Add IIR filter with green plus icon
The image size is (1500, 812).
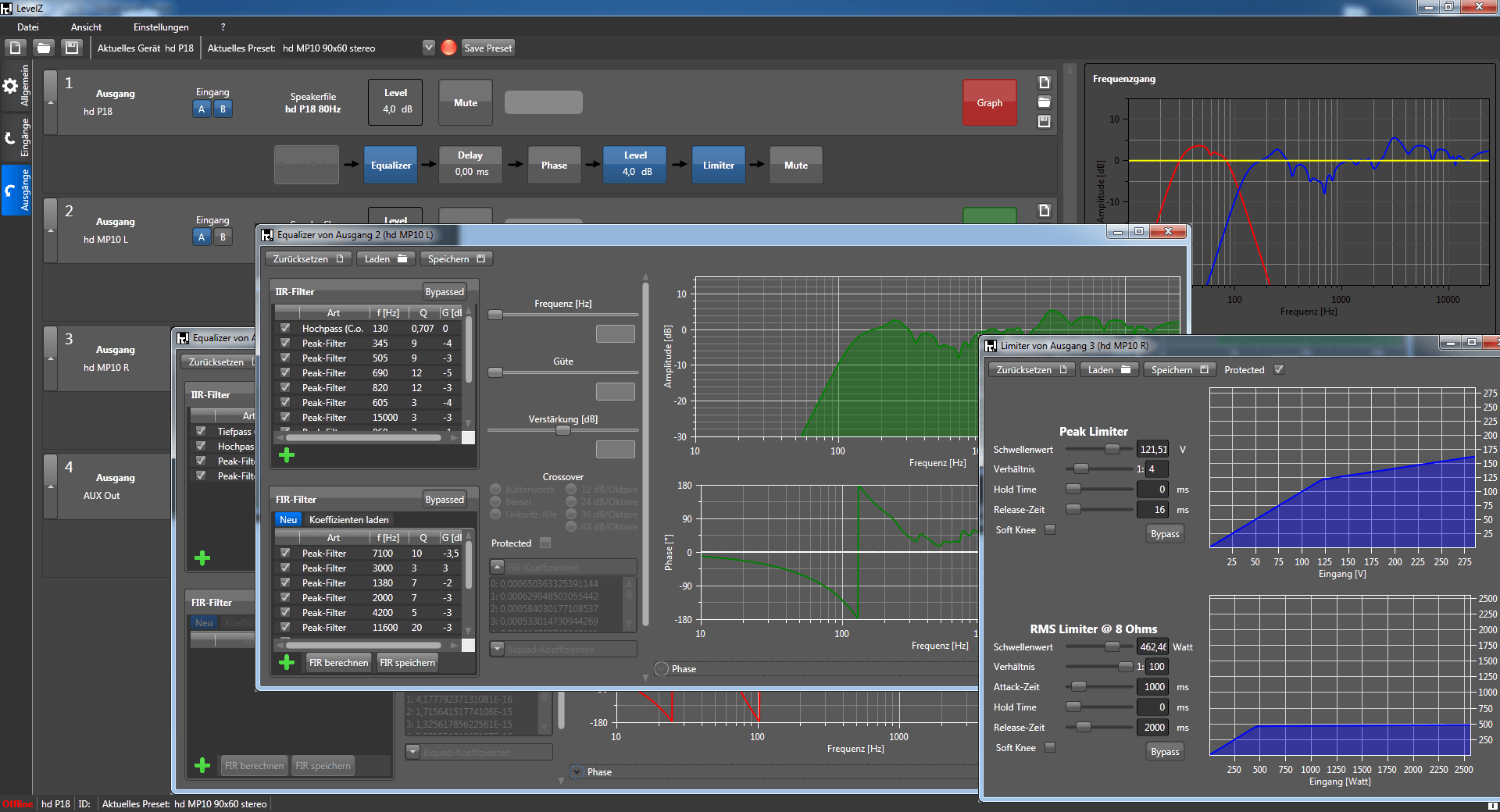pyautogui.click(x=287, y=455)
